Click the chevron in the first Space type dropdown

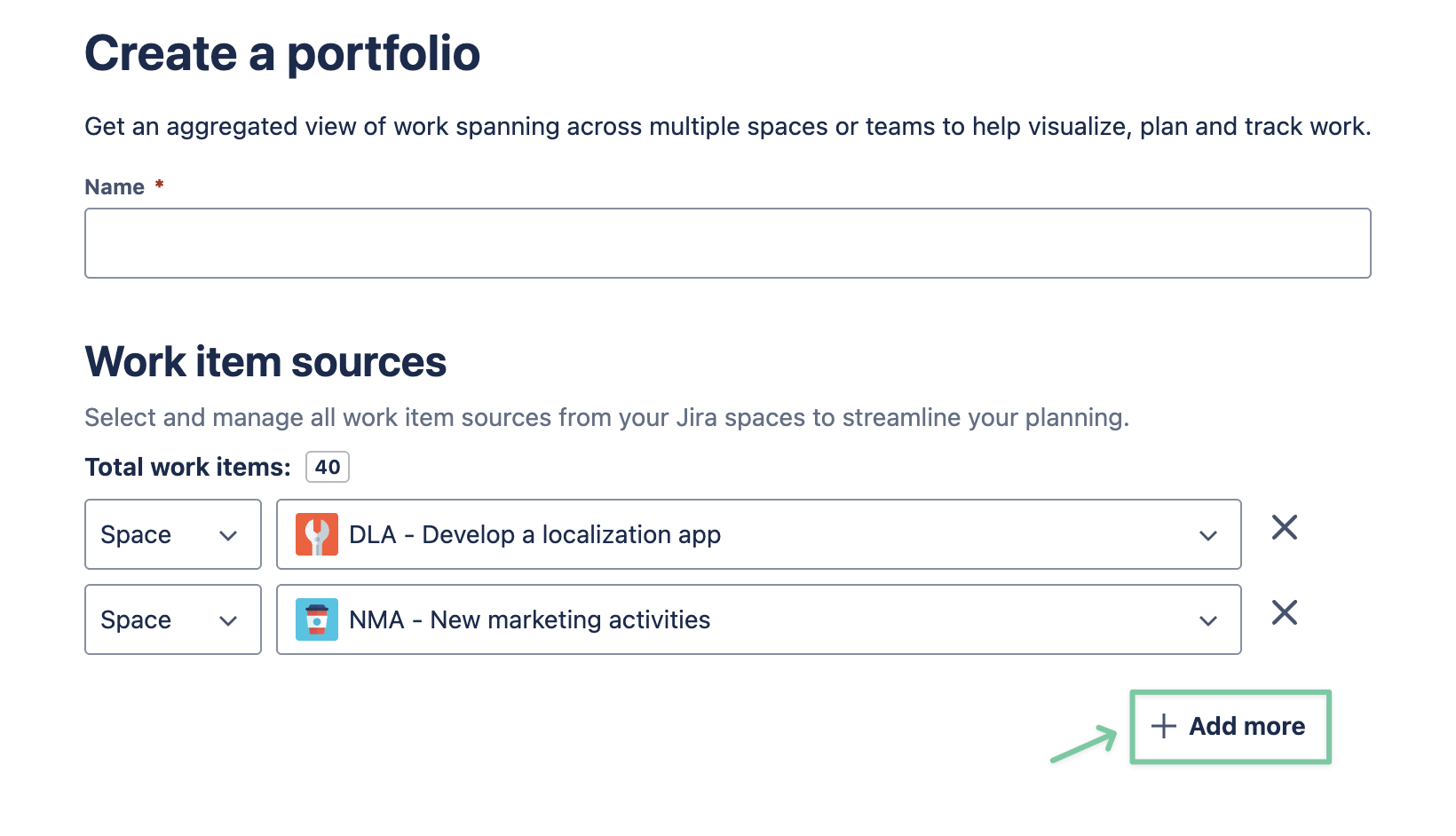228,535
